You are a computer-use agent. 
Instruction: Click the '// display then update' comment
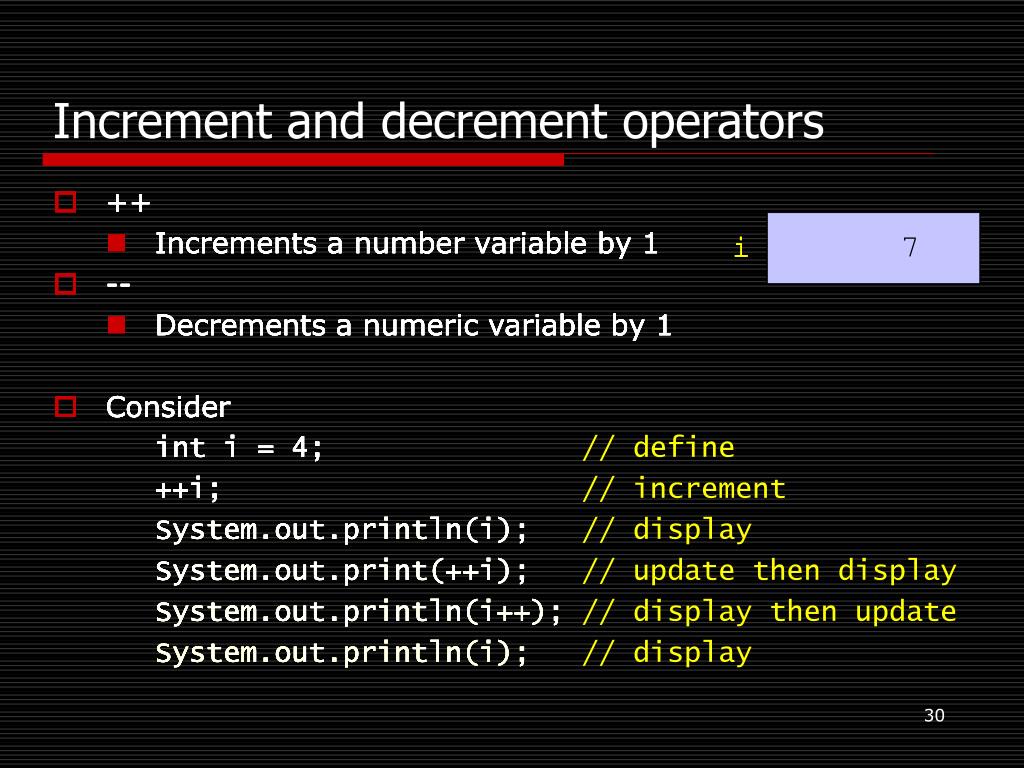point(769,612)
